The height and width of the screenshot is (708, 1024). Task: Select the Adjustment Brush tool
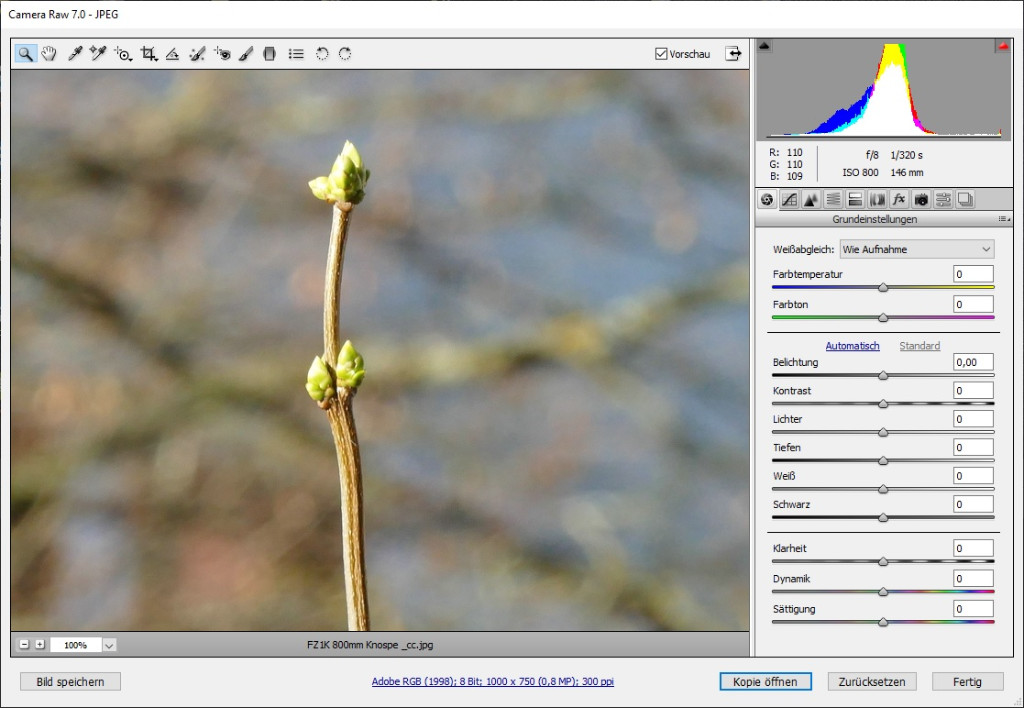click(246, 54)
